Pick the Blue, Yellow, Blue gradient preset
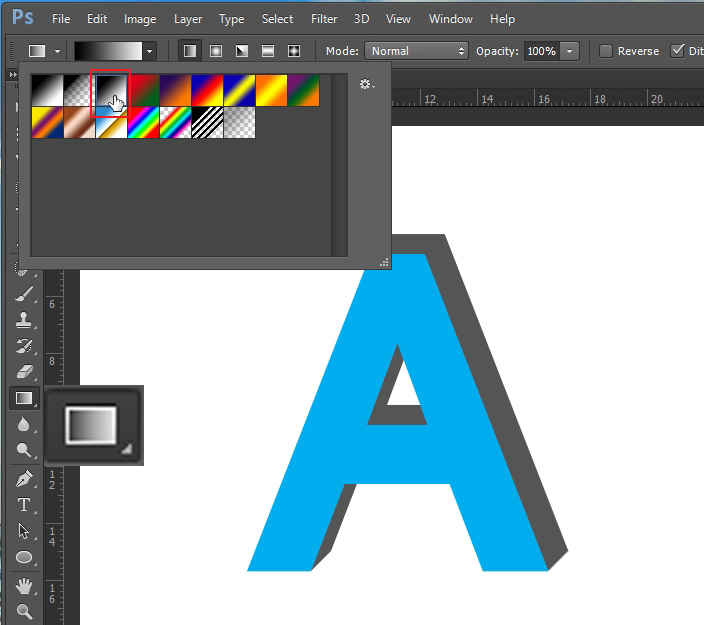The width and height of the screenshot is (704, 625). point(239,91)
